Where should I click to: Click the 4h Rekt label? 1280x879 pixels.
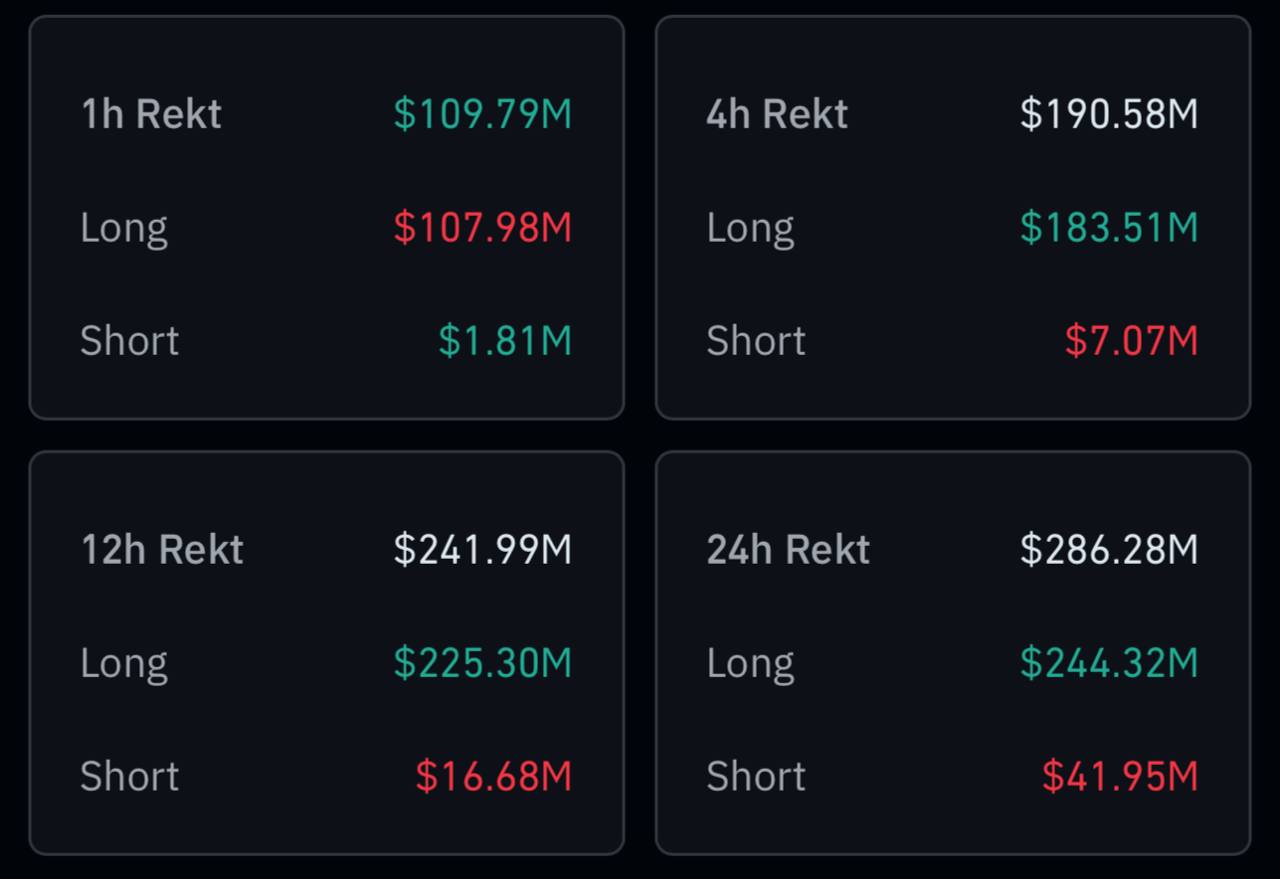coord(777,114)
